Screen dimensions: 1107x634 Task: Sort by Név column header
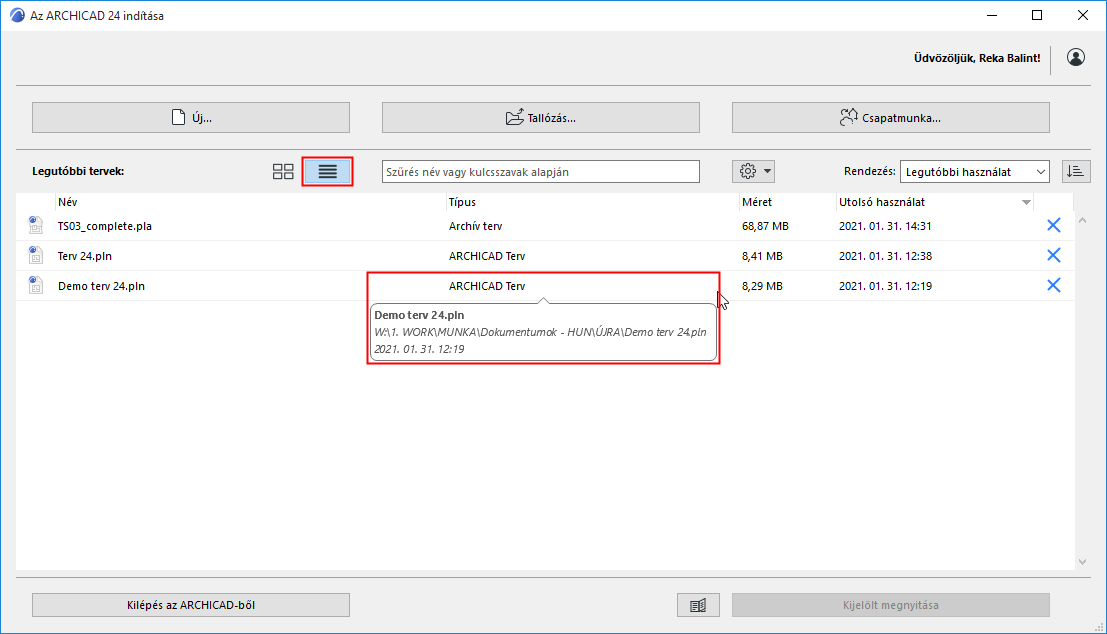(68, 202)
